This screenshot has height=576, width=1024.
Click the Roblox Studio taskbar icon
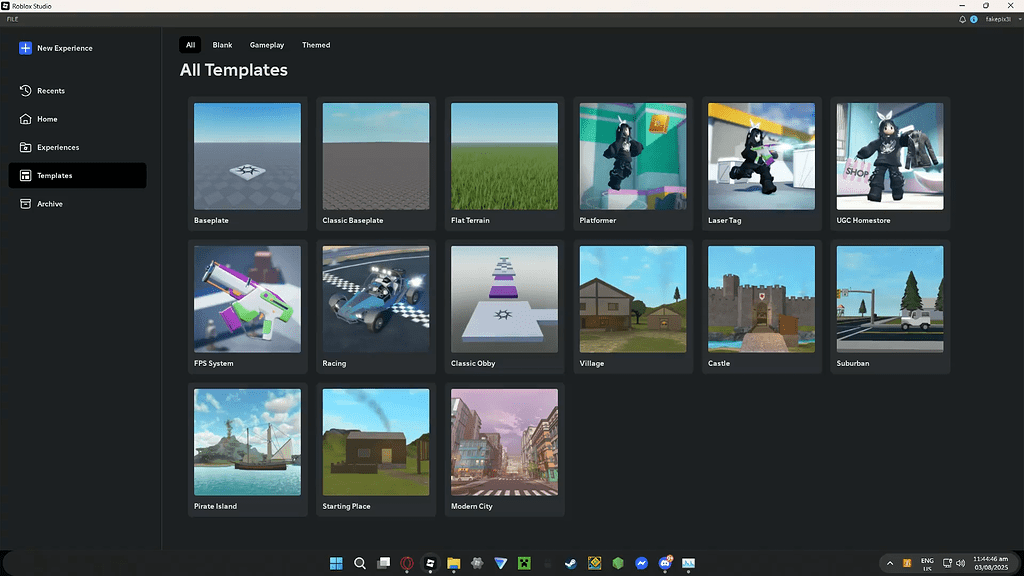pos(430,563)
